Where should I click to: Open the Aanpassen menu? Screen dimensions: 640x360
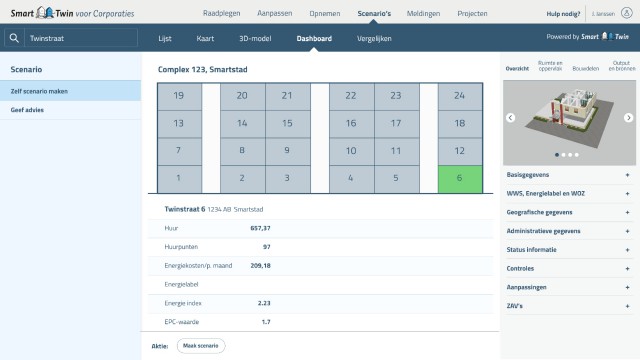[x=274, y=13]
